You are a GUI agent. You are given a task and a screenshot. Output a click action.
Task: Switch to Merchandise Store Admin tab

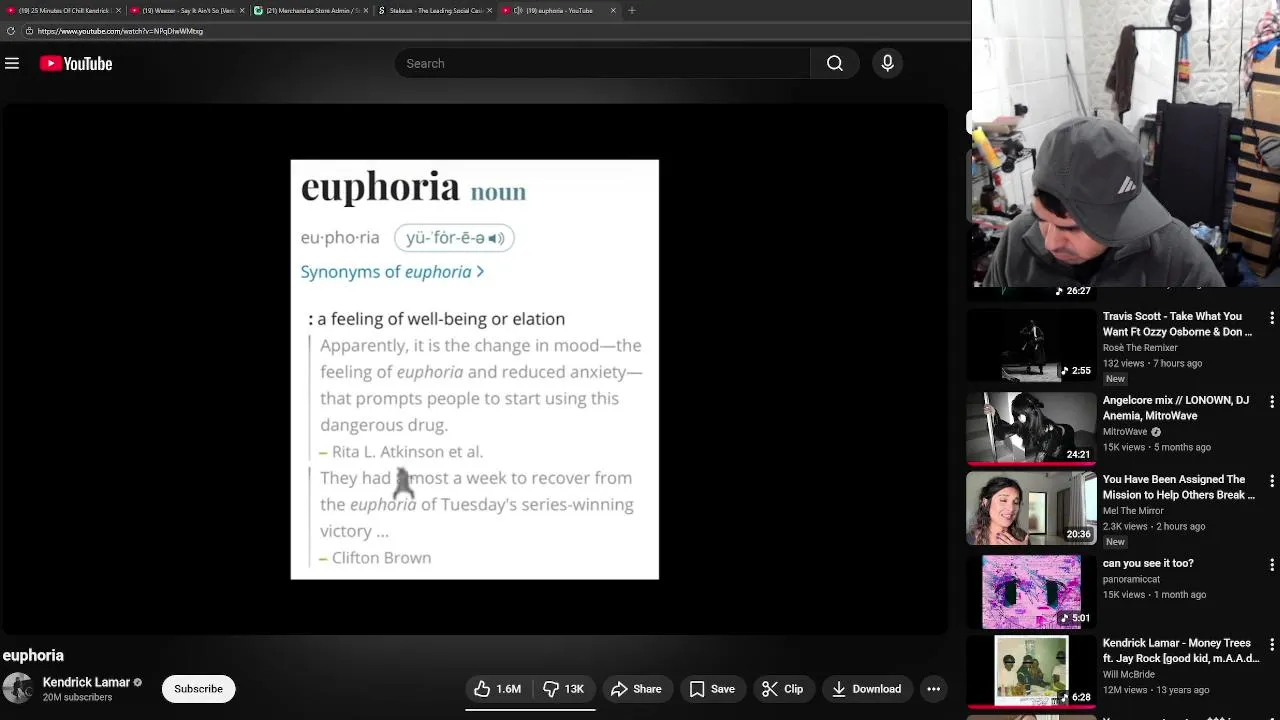[310, 10]
